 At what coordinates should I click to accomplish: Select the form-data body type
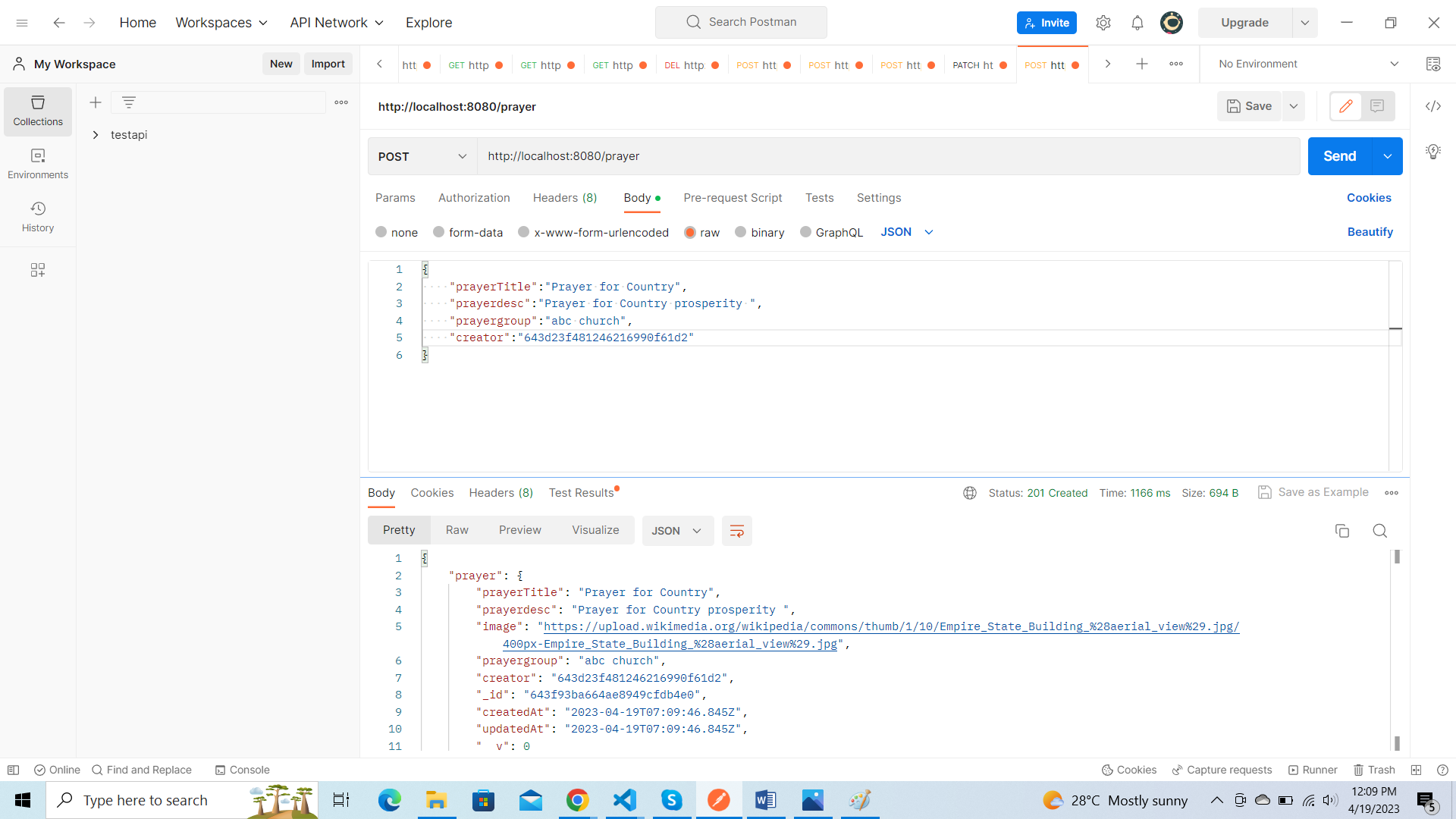coord(438,232)
